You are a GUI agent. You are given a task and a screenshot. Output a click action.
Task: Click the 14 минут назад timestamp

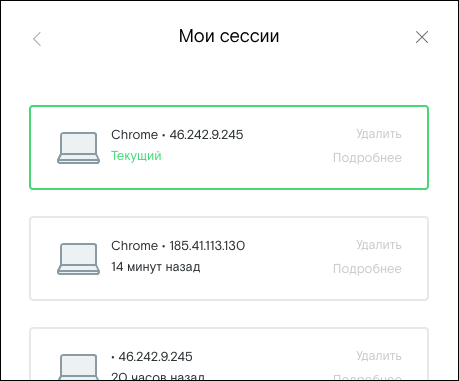pos(156,267)
